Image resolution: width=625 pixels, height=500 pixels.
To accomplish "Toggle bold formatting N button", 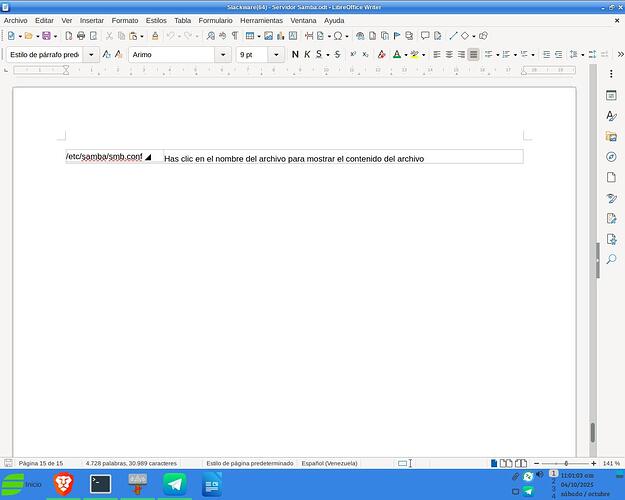I will coord(295,55).
